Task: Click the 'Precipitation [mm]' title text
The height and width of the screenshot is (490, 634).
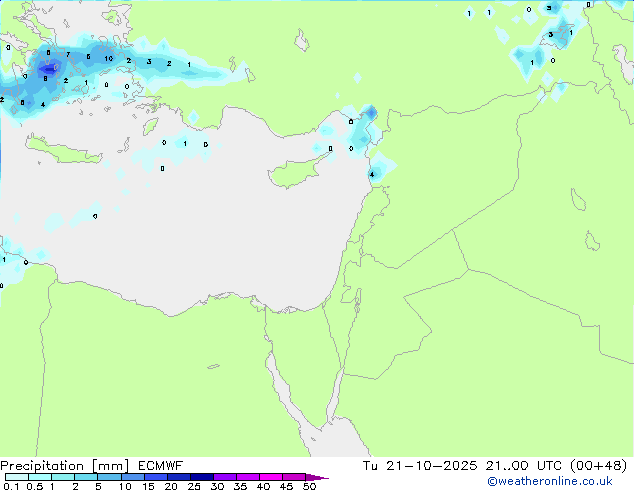Action: click(64, 466)
